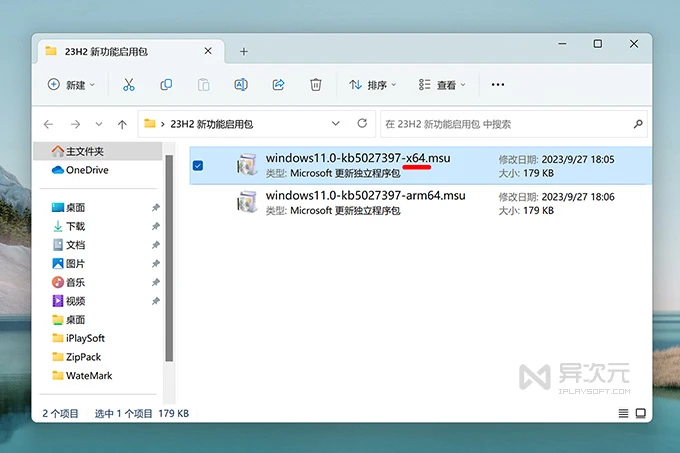Click the Copy icon in toolbar
The image size is (680, 453).
166,85
